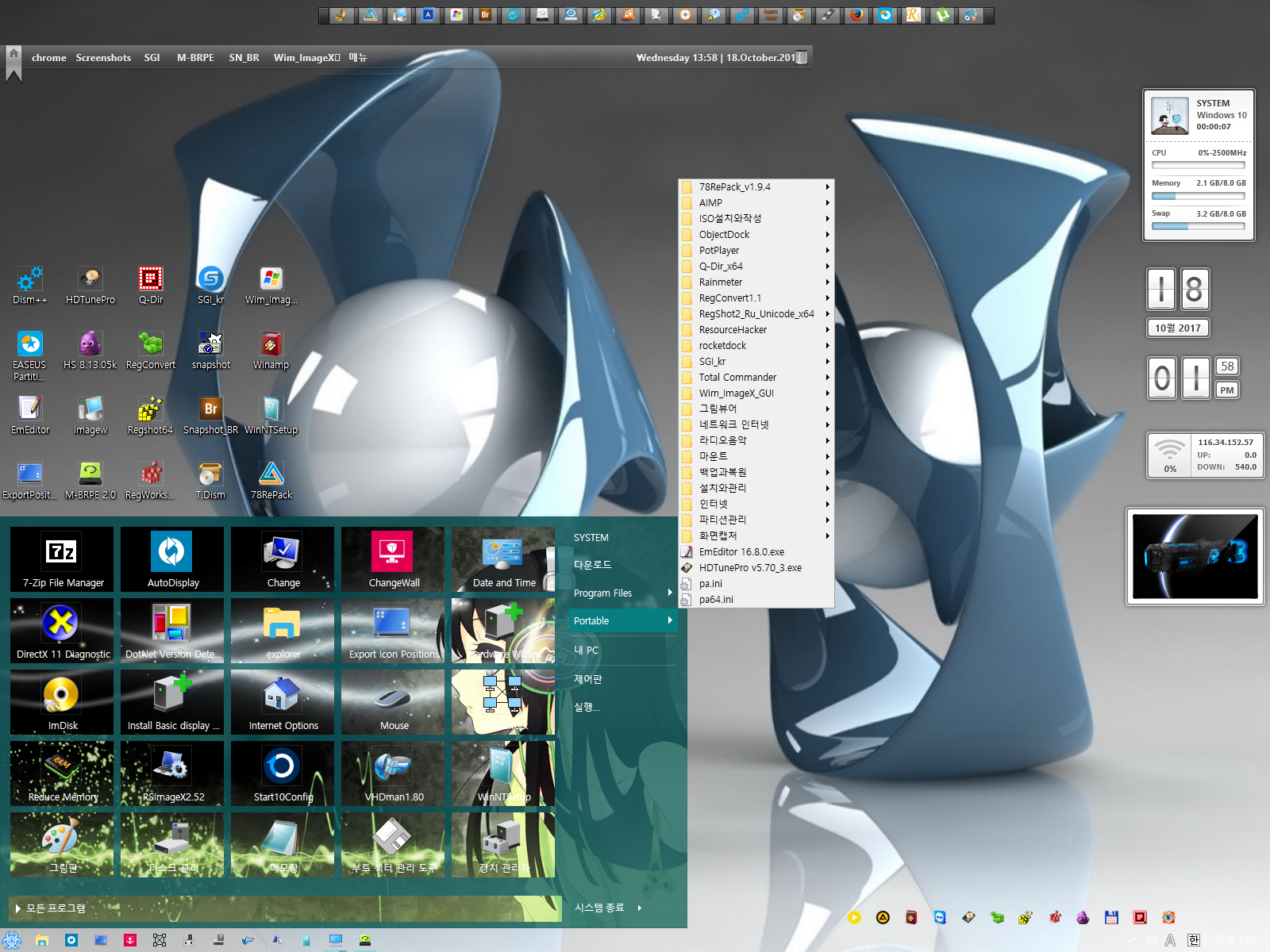The width and height of the screenshot is (1270, 952).
Task: Open chrome from top bar
Action: pyautogui.click(x=49, y=58)
